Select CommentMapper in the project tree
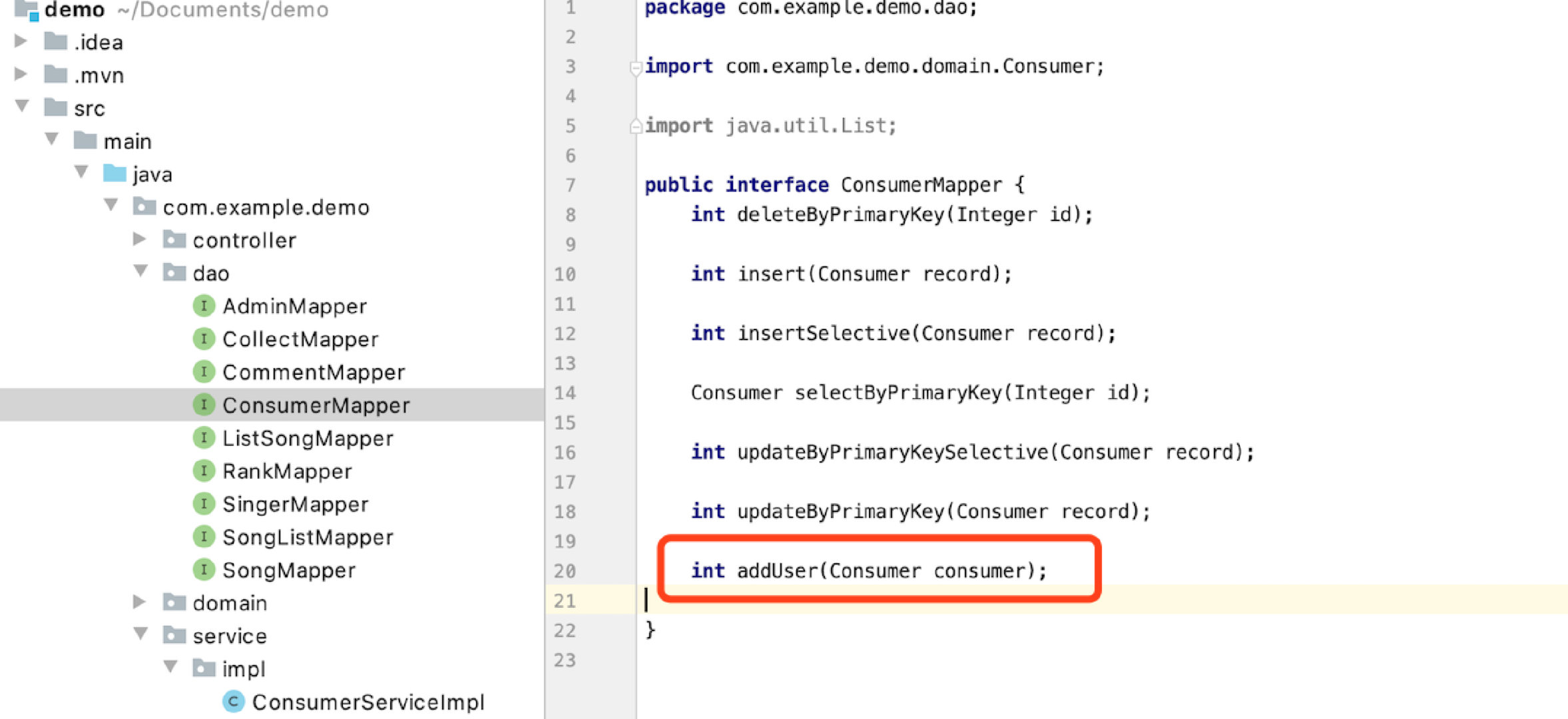Image resolution: width=1568 pixels, height=719 pixels. (314, 371)
